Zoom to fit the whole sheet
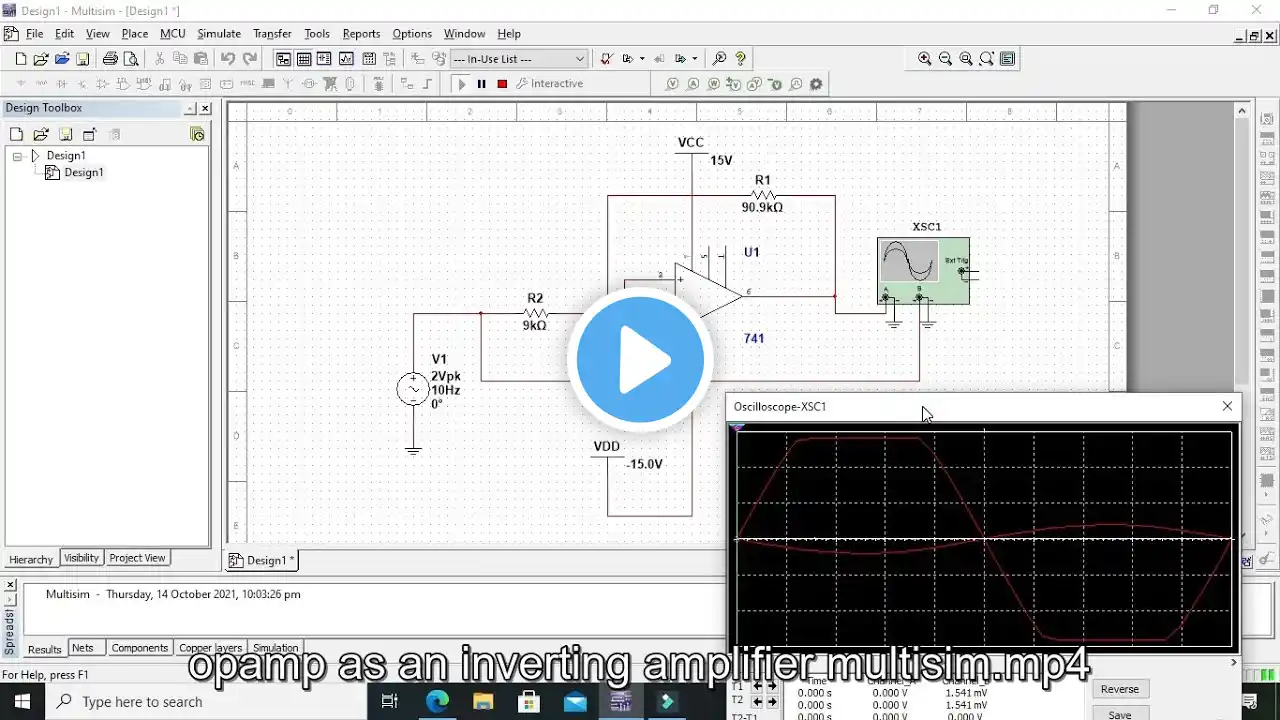 click(x=987, y=59)
